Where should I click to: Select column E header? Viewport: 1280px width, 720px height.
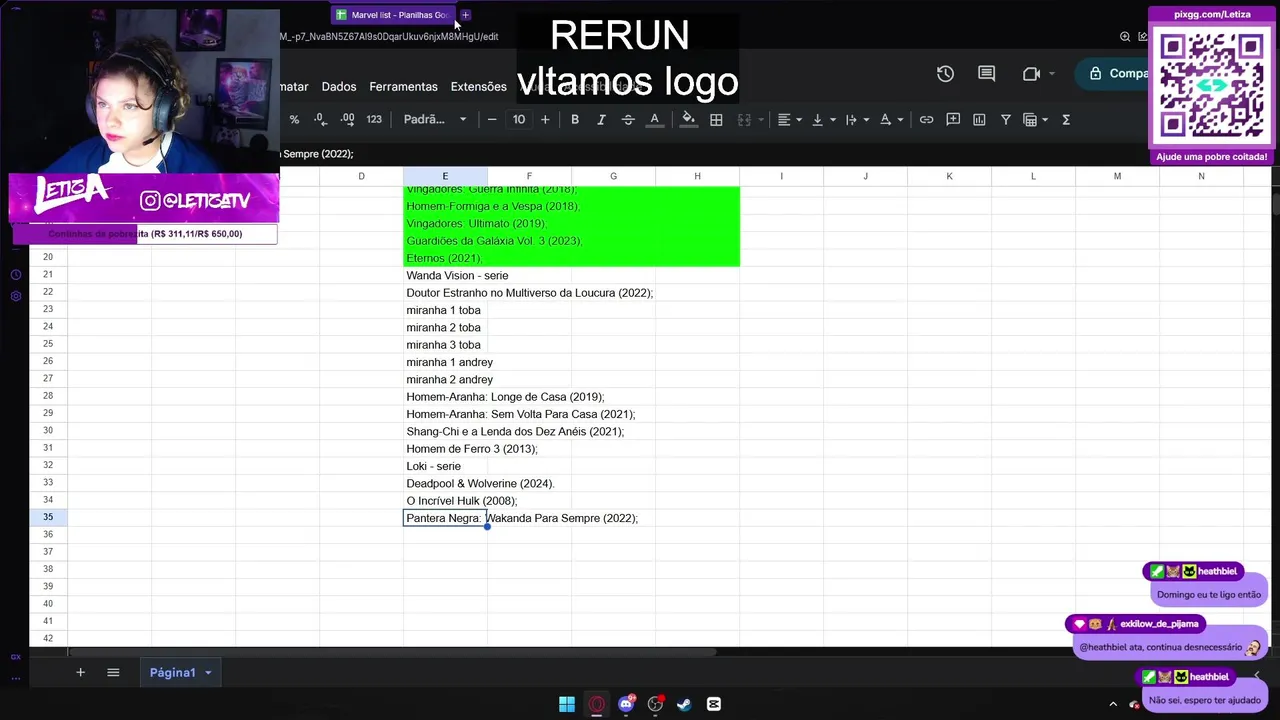(445, 176)
